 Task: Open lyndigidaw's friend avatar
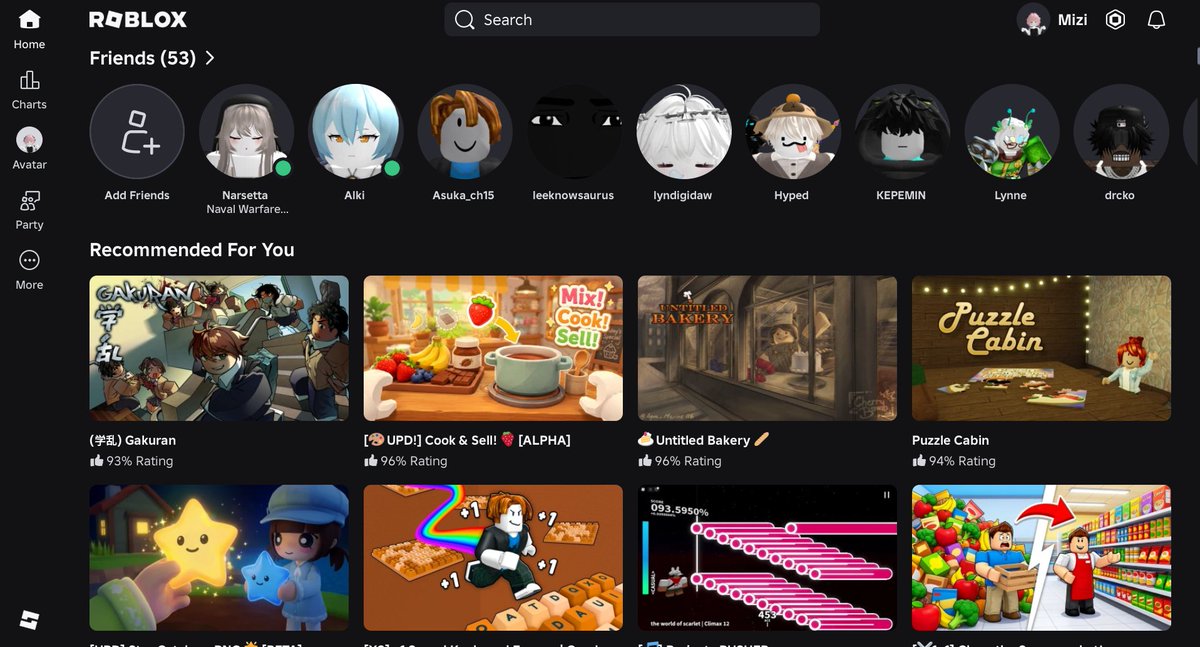tap(683, 132)
